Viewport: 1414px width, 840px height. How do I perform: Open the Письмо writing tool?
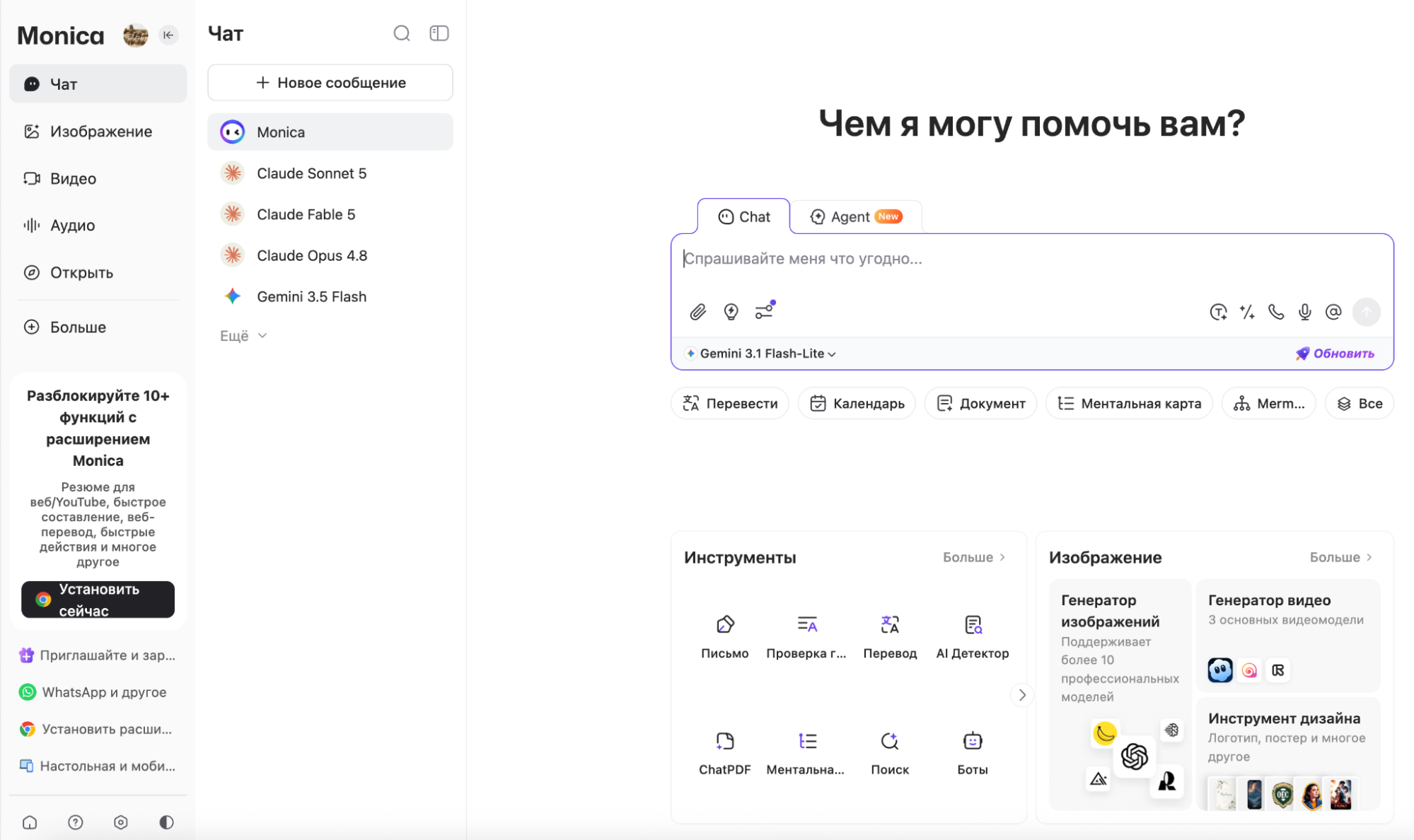(725, 636)
